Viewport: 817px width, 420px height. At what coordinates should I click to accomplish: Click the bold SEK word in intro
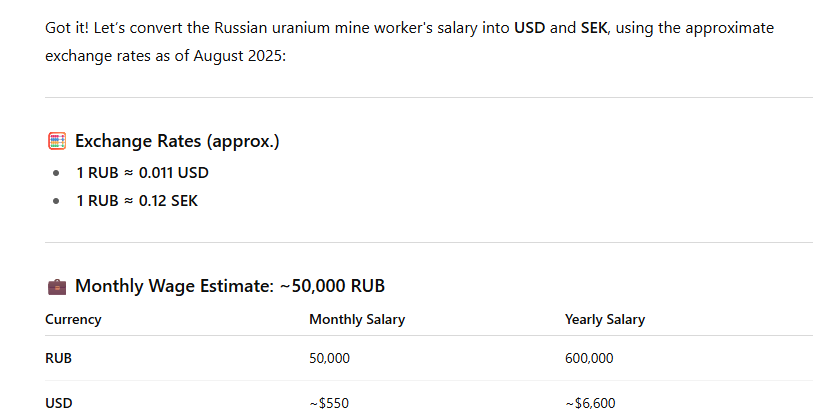(x=594, y=28)
